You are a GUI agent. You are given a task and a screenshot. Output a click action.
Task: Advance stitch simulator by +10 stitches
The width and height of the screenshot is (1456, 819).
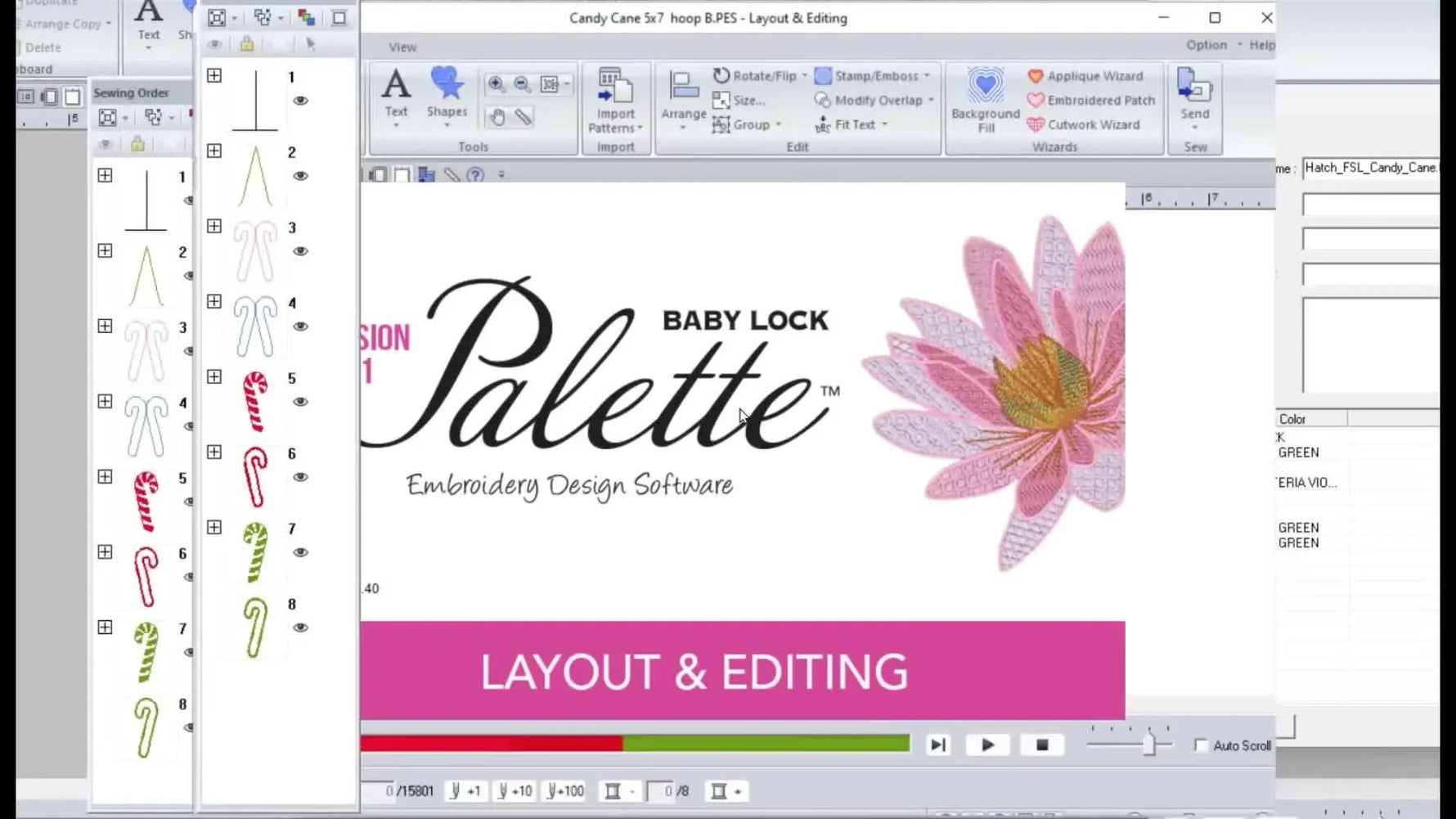[x=515, y=791]
